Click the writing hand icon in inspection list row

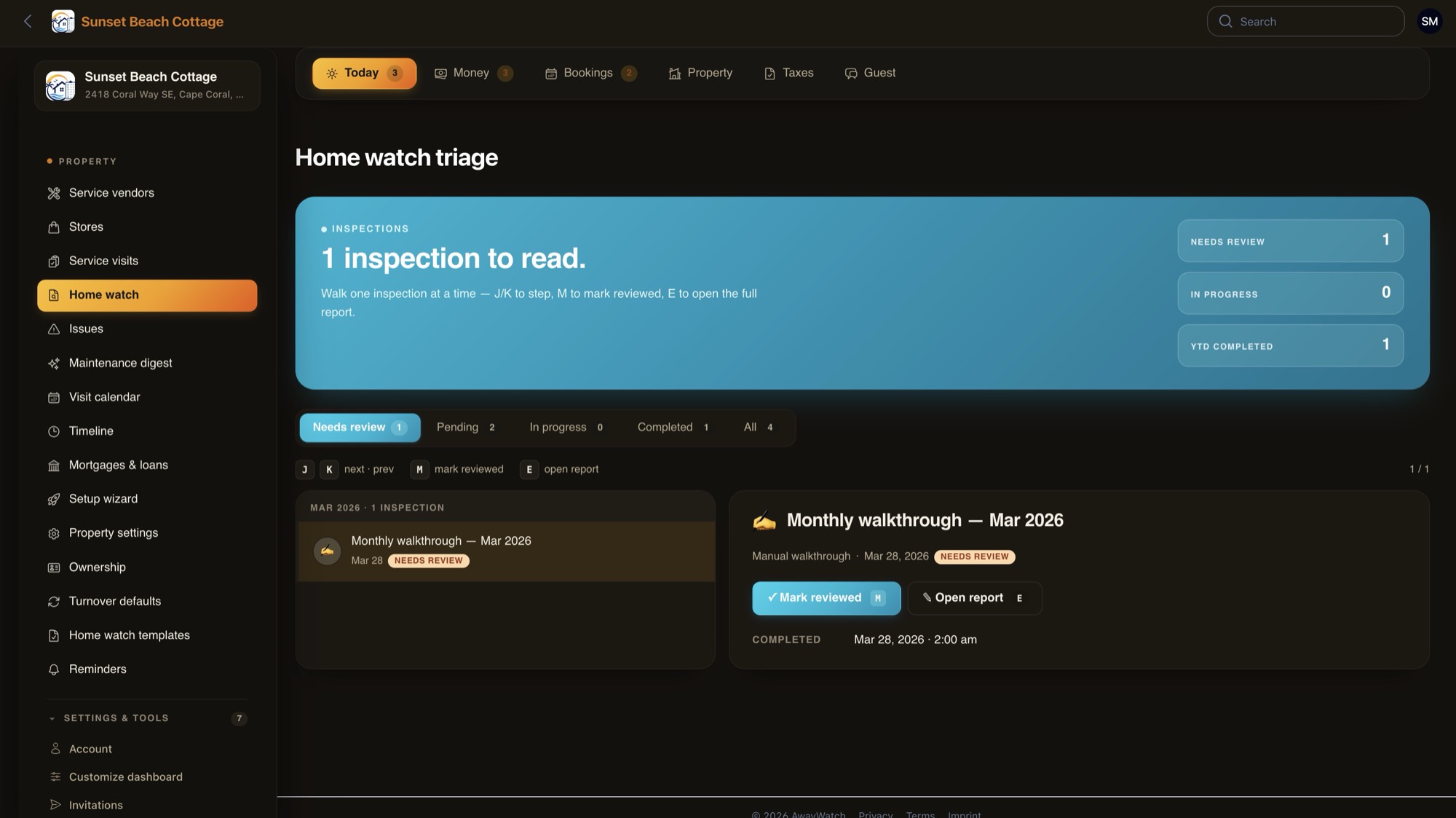pyautogui.click(x=327, y=551)
